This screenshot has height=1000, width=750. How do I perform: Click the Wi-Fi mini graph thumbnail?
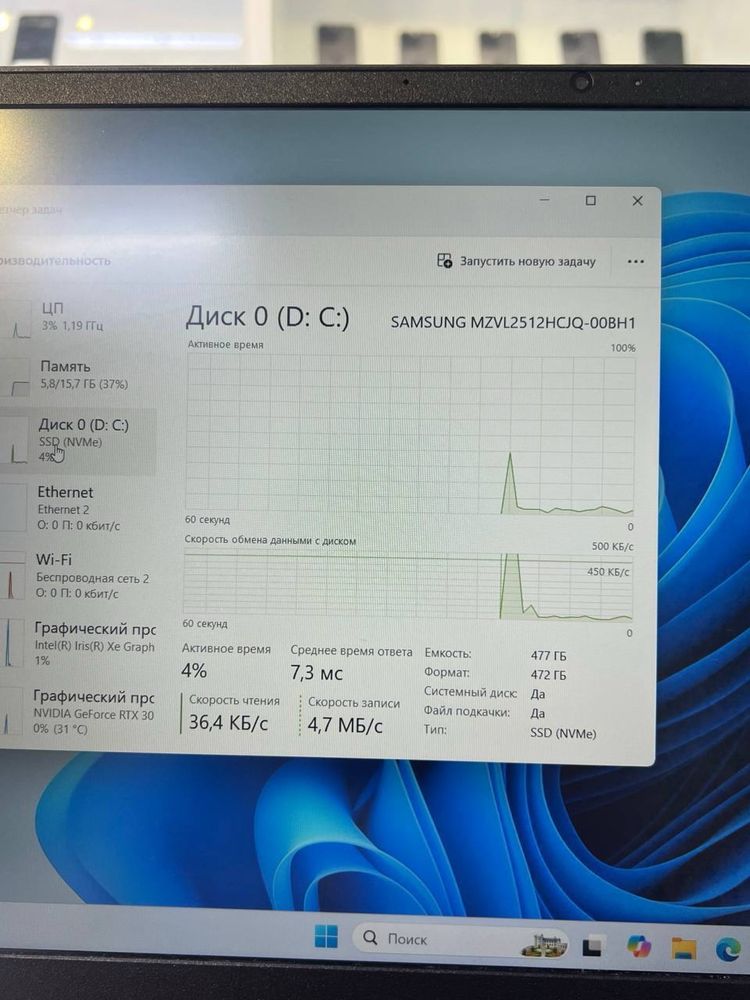click(x=13, y=577)
